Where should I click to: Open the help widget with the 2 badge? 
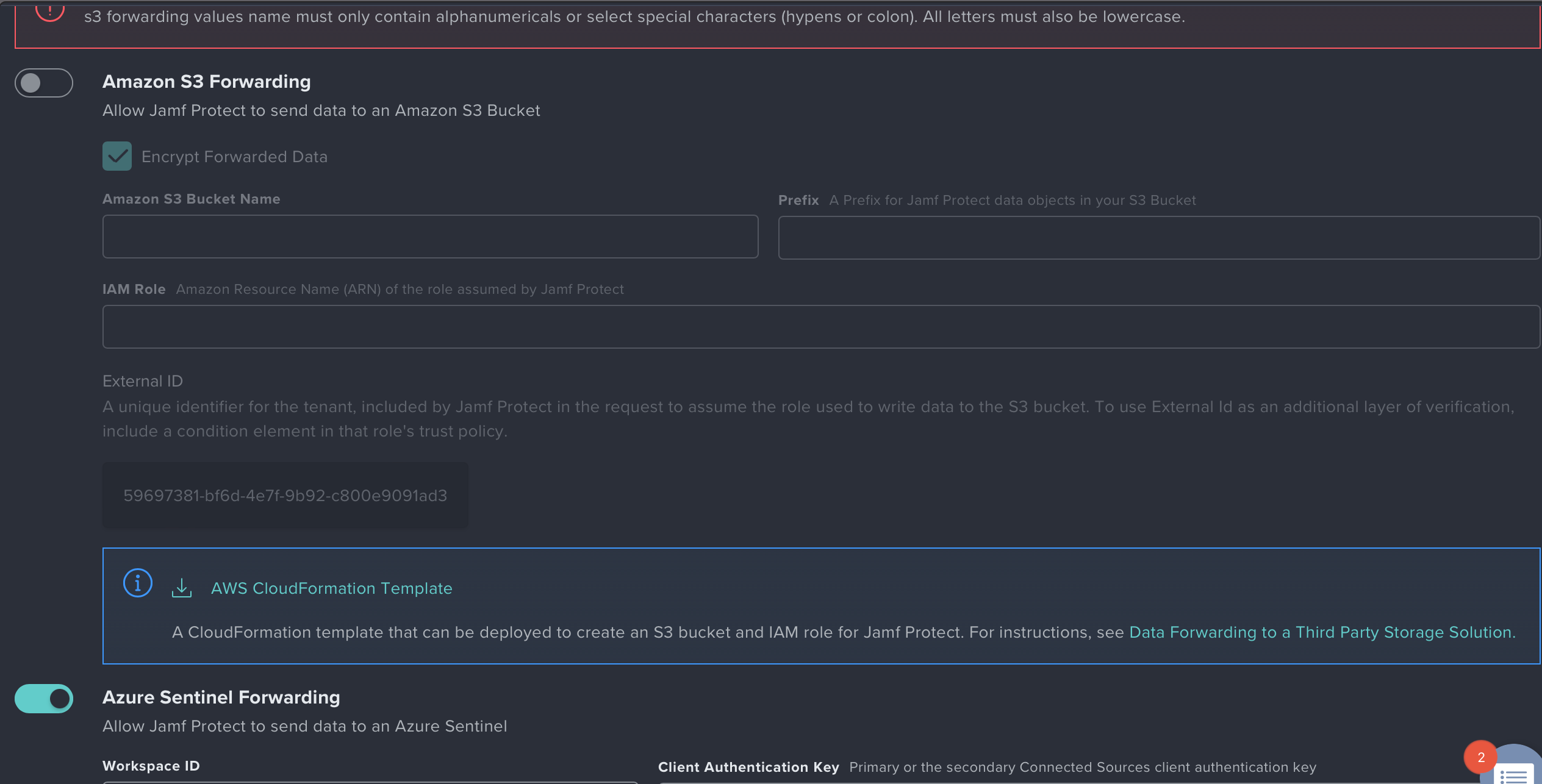pos(1514,766)
